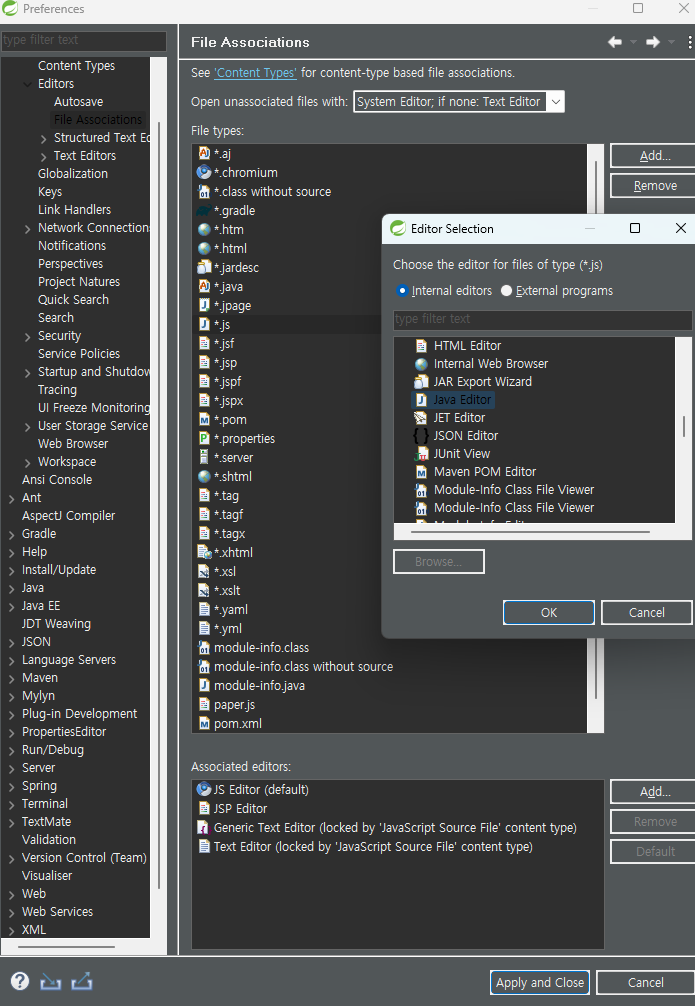
Task: Expand the Maven preferences node
Action: tap(12, 678)
